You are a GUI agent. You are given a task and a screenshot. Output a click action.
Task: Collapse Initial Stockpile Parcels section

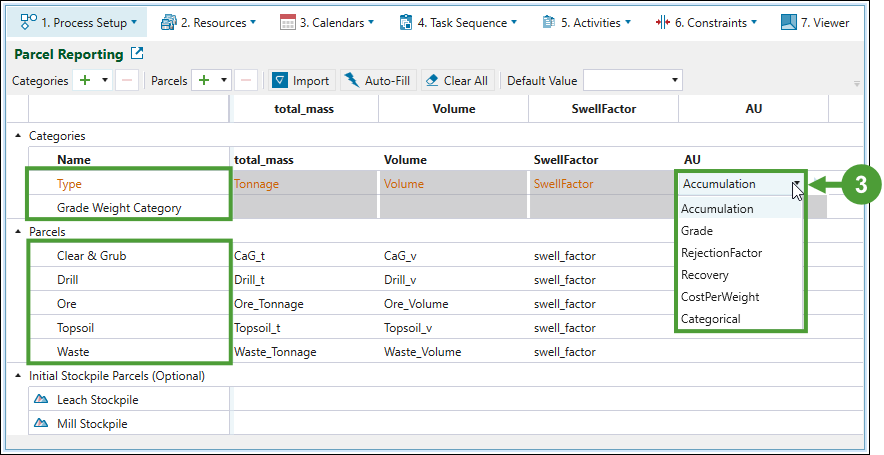[x=19, y=376]
